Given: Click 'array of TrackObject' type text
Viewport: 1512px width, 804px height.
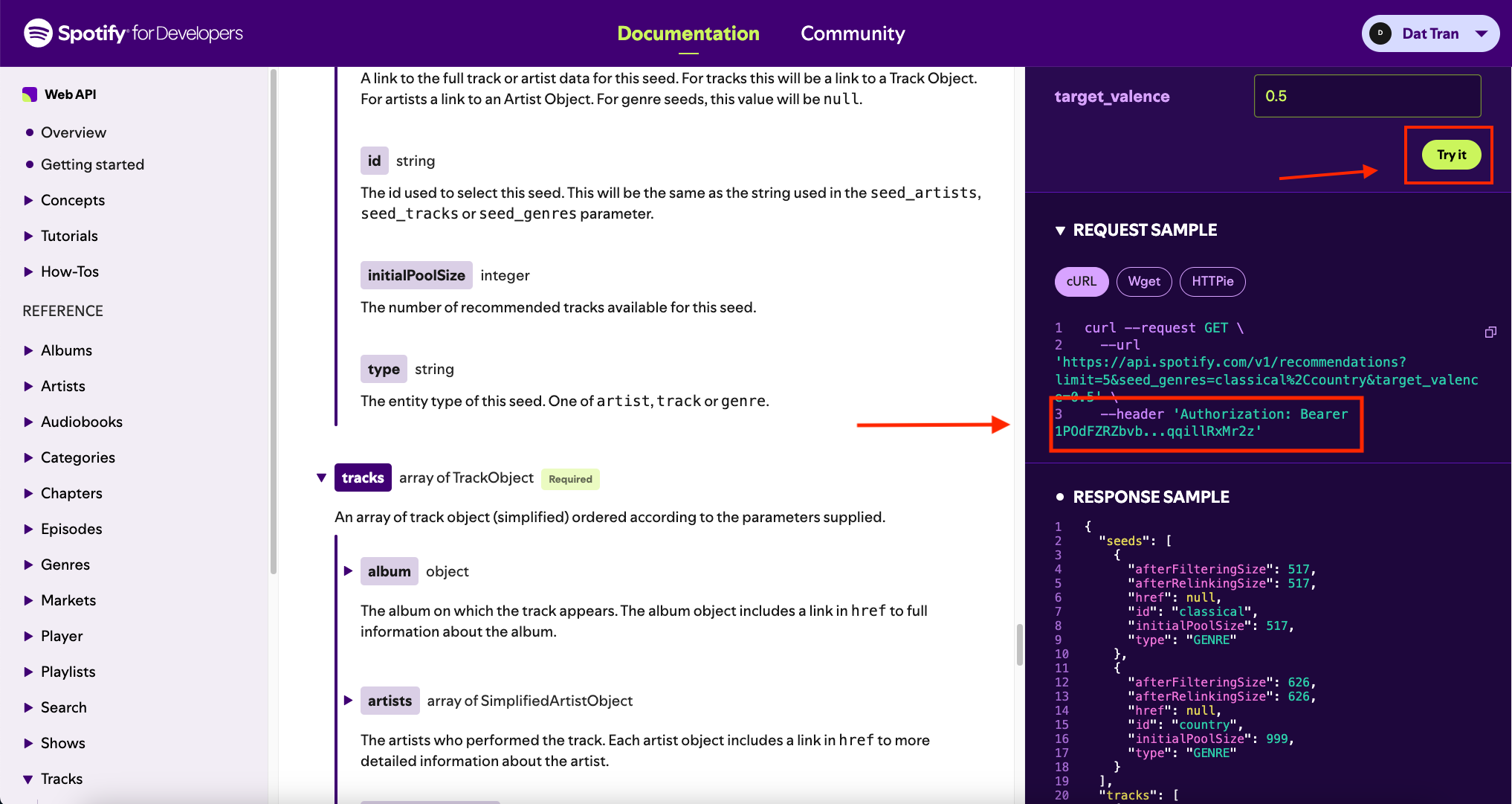Looking at the screenshot, I should (x=466, y=477).
